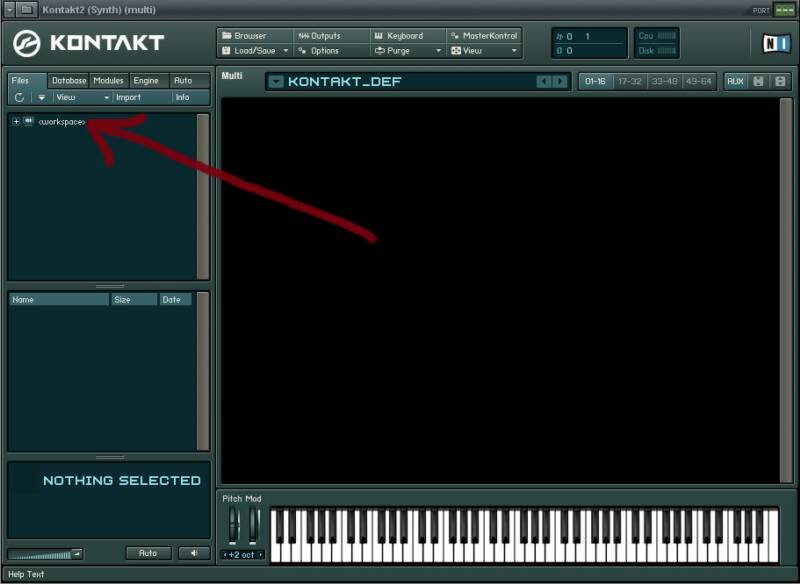Go to previous multi with left arrow
This screenshot has width=800, height=584.
pyautogui.click(x=544, y=82)
